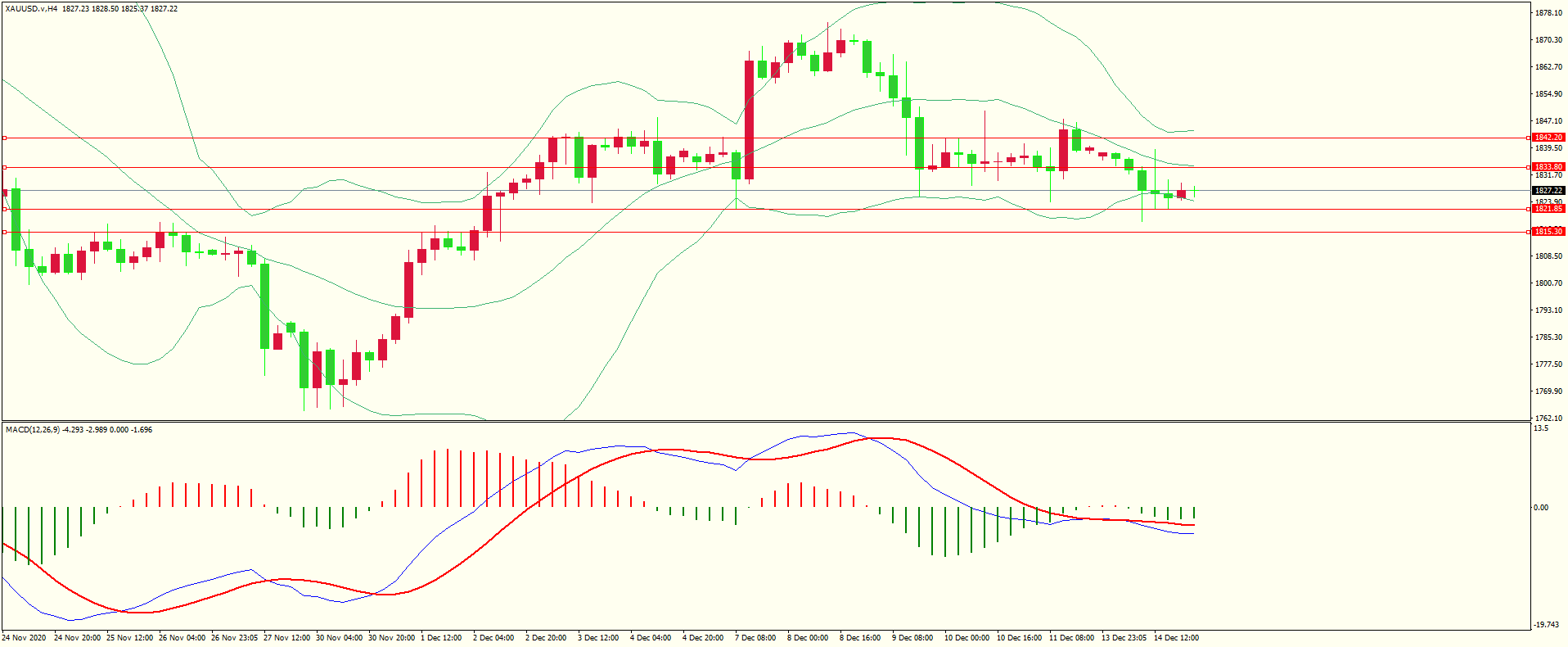Viewport: 1568px width, 647px height.
Task: Click the 14 Dec 12:00 time label
Action: click(x=1176, y=638)
